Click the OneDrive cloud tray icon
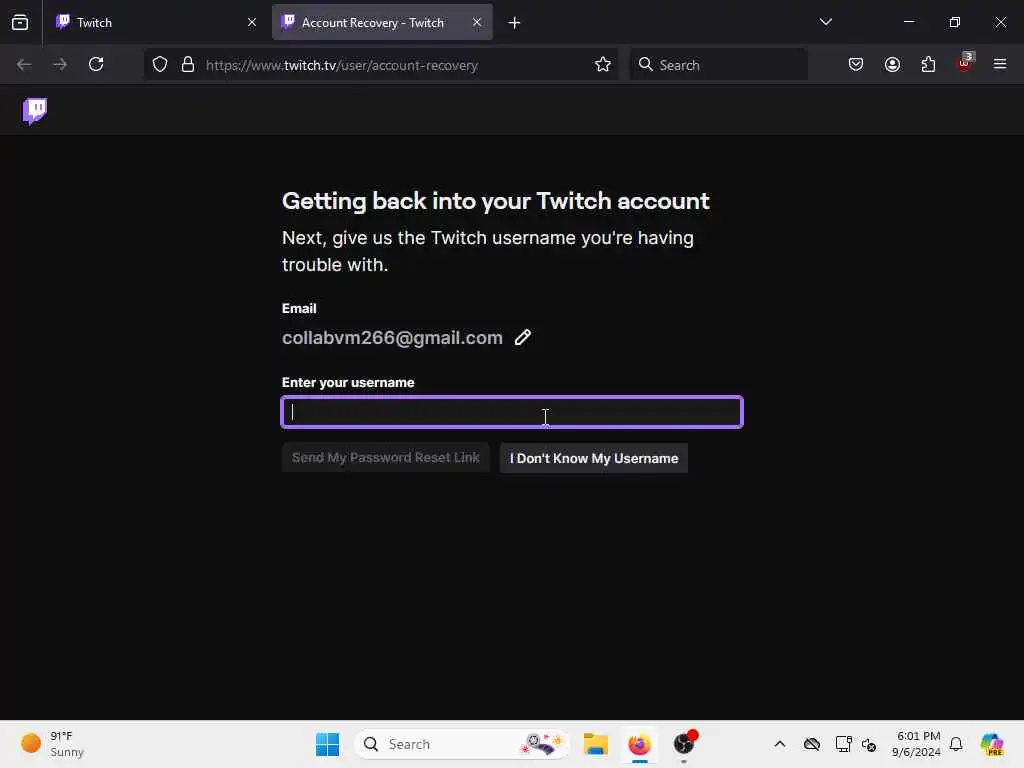 [x=812, y=744]
